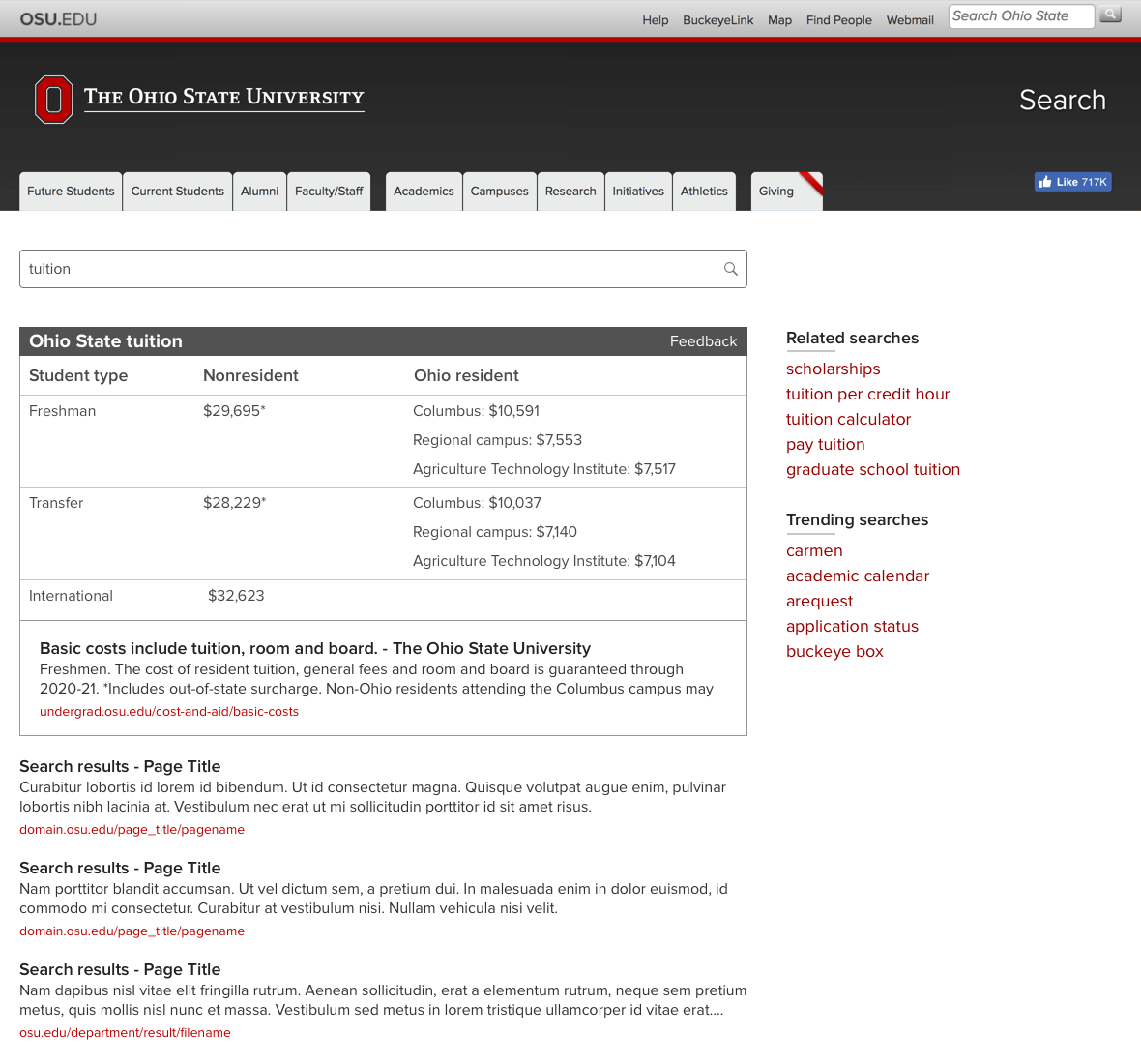The width and height of the screenshot is (1141, 1064).
Task: Click Columbus: $10,591 in Freshman row
Action: coord(476,411)
